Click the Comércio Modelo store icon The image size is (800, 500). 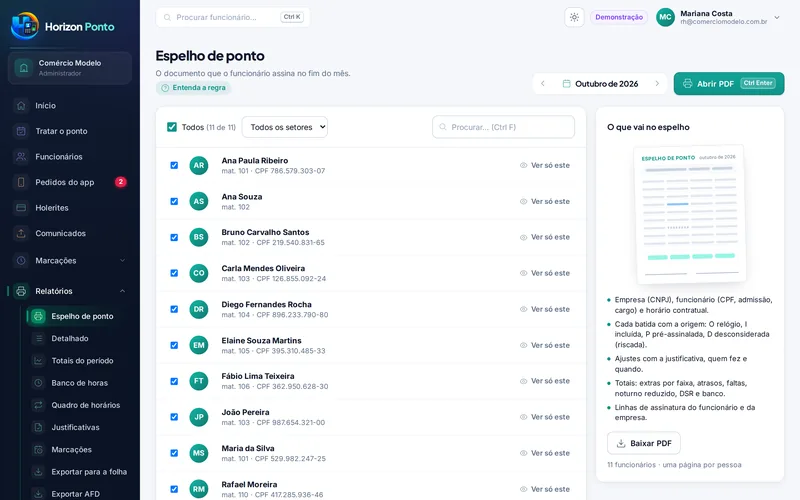click(x=23, y=67)
